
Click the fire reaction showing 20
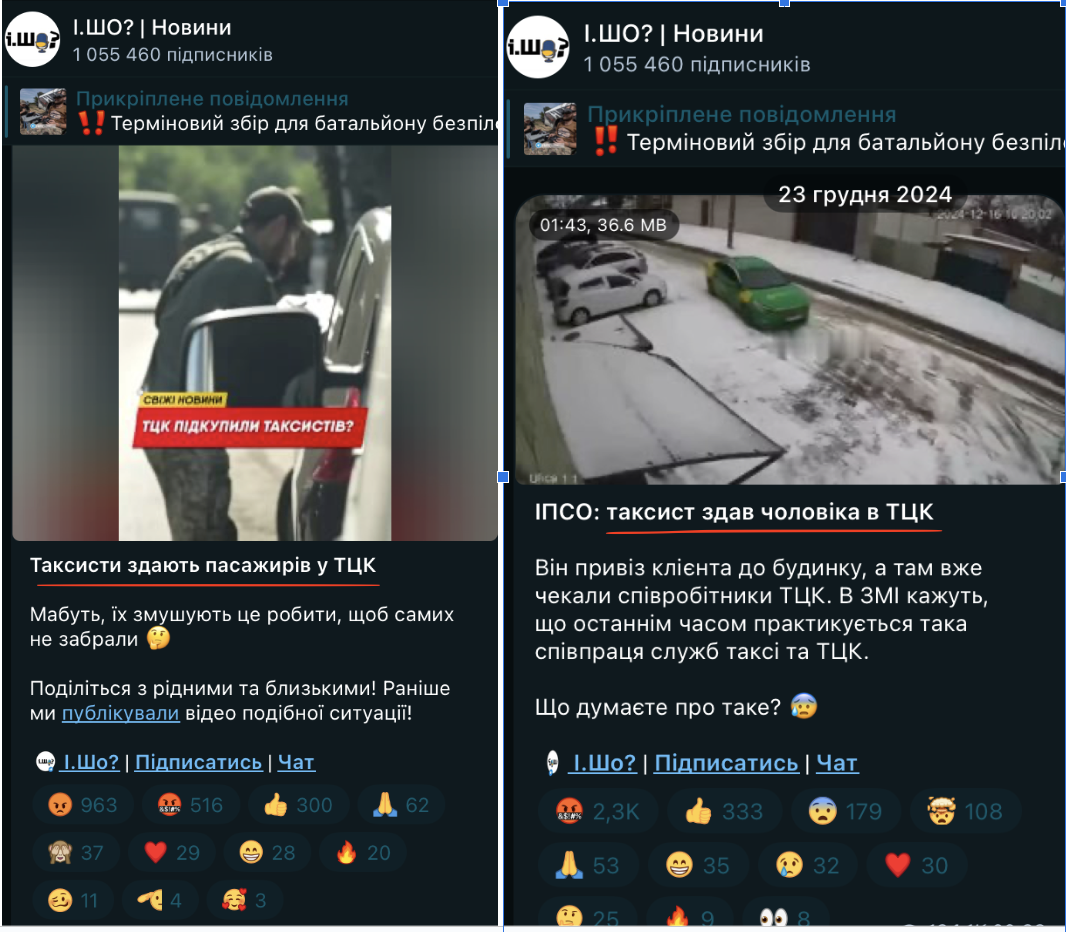(364, 852)
